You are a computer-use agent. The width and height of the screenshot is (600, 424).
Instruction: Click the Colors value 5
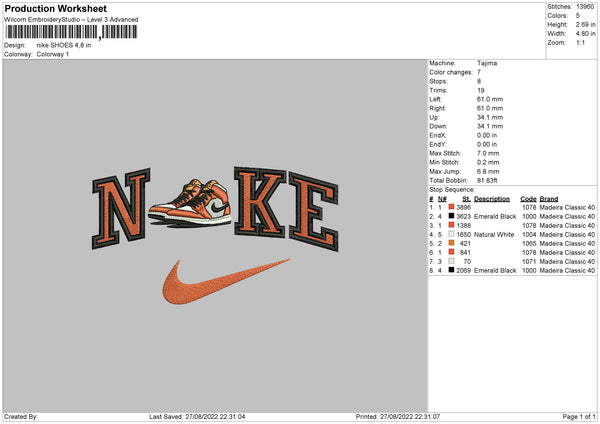578,16
